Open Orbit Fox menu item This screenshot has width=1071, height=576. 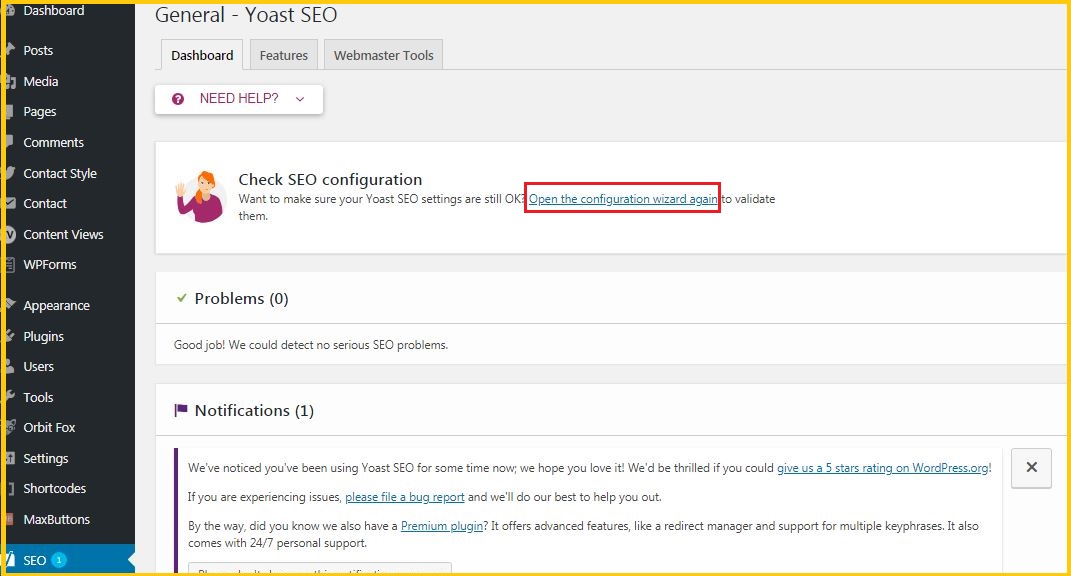click(49, 427)
